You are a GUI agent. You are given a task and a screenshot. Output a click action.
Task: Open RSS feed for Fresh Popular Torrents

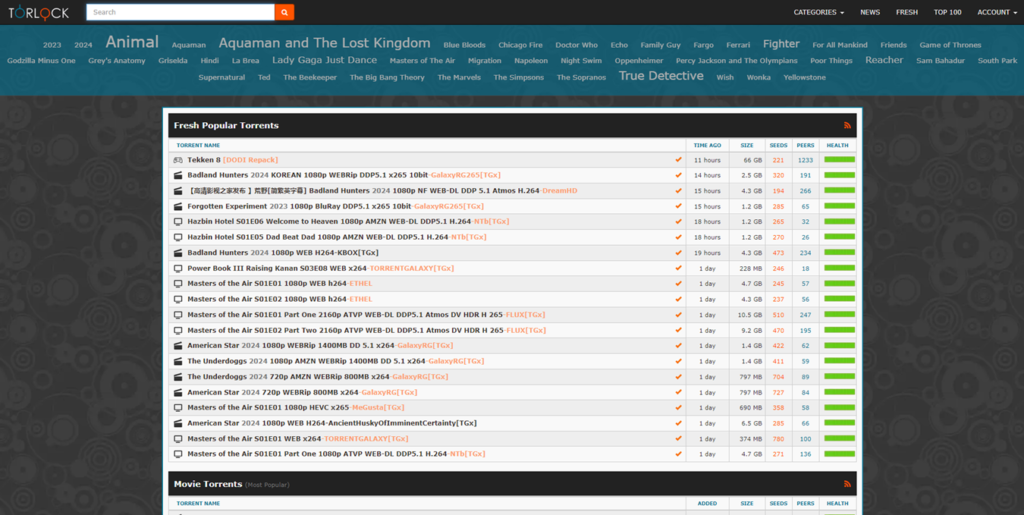pos(848,125)
